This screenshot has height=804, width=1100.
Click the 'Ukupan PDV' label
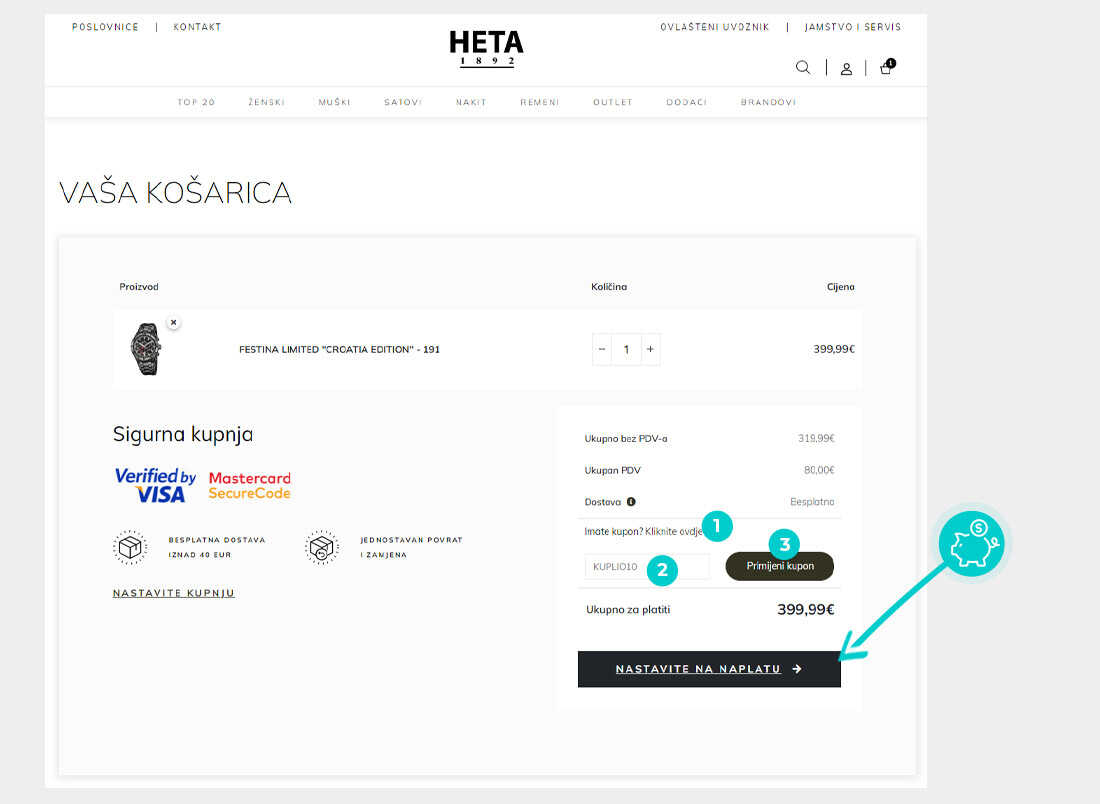[612, 470]
